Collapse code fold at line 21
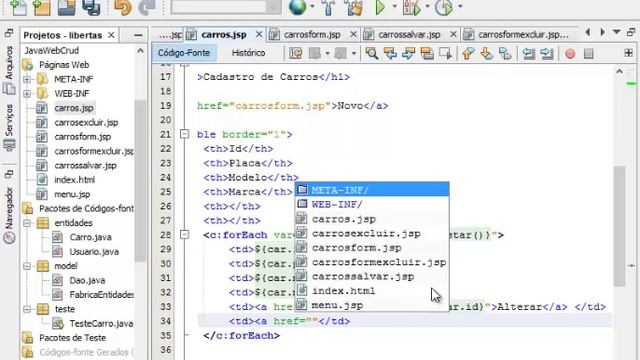 coord(184,134)
